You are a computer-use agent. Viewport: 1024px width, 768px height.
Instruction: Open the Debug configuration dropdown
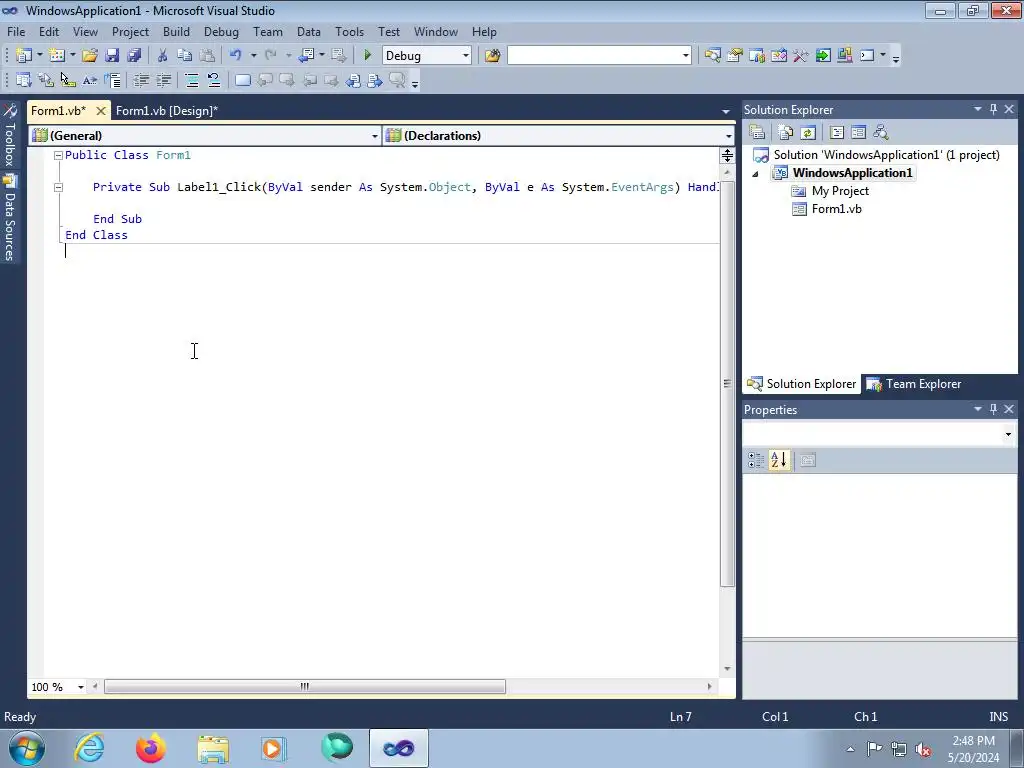click(x=466, y=56)
